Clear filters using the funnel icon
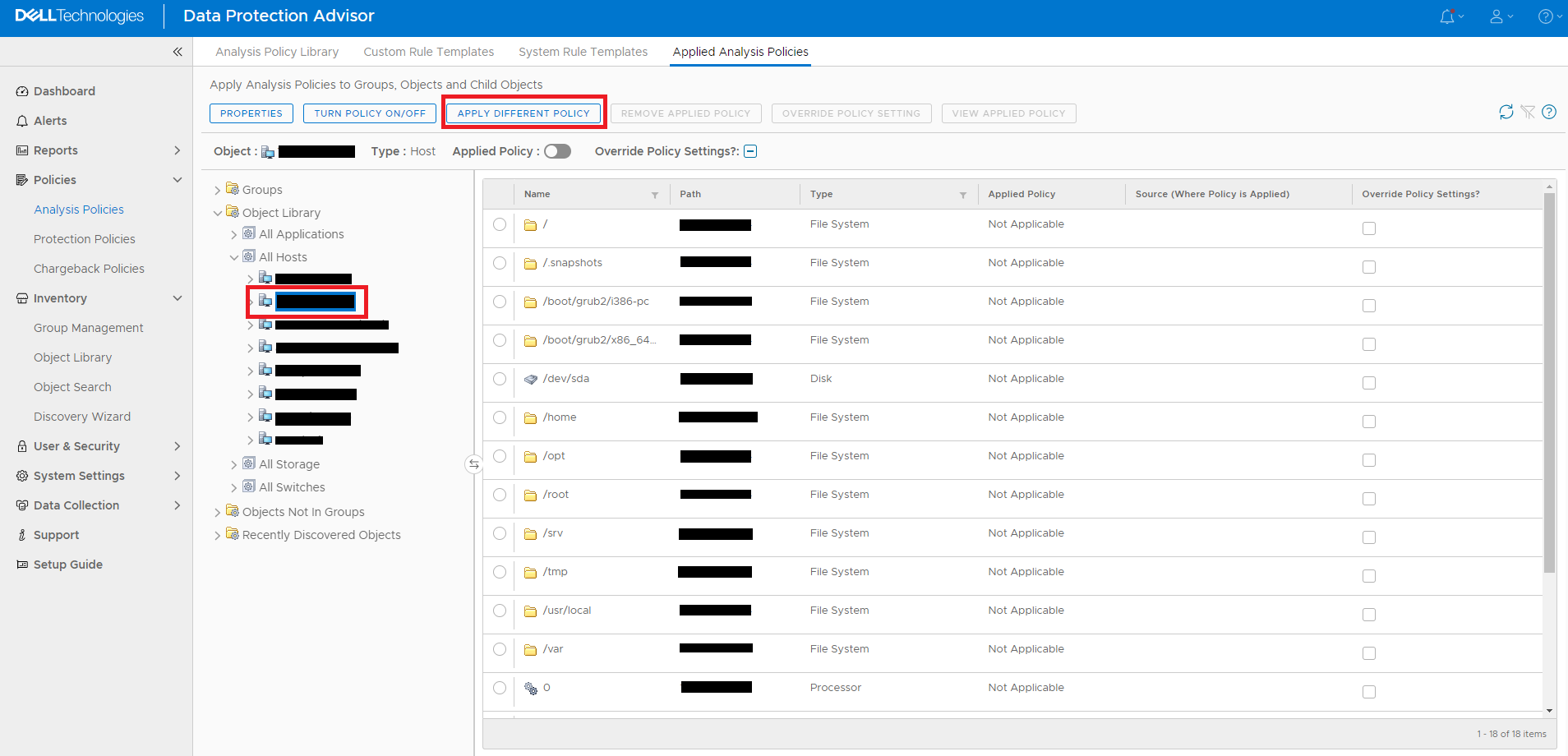Viewport: 1568px width, 756px height. tap(1528, 112)
